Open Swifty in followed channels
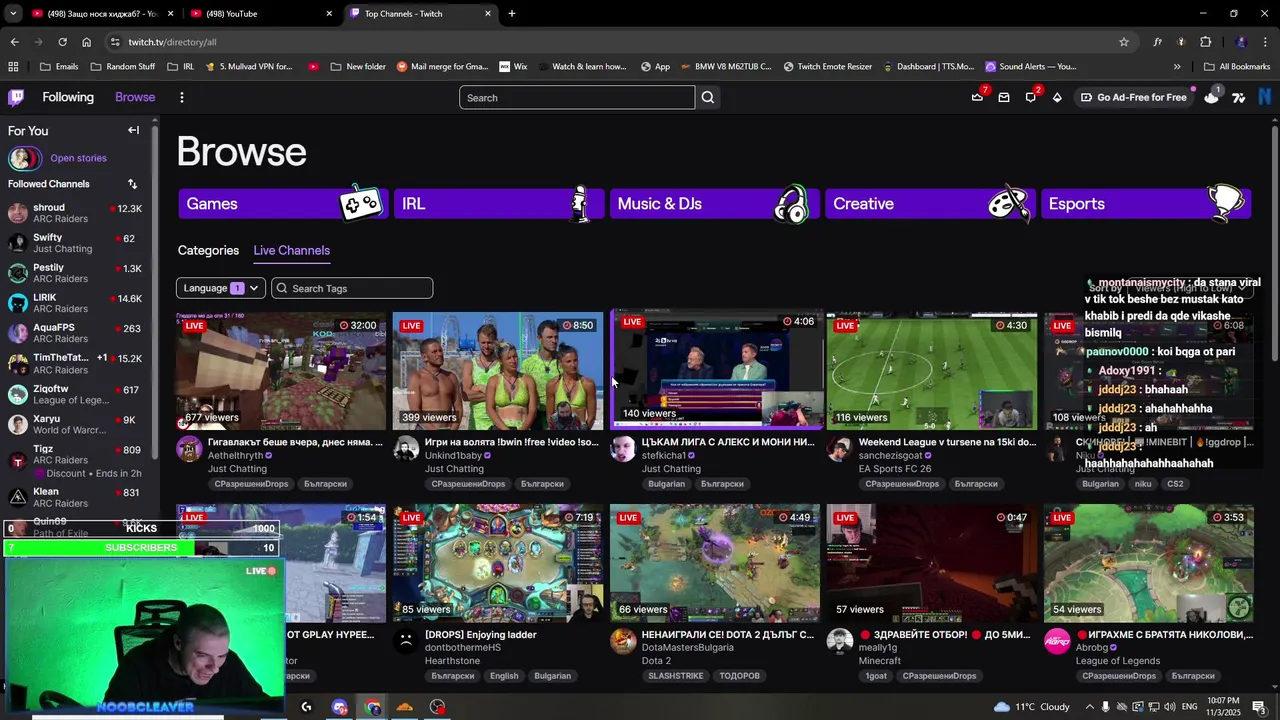The height and width of the screenshot is (720, 1280). tap(76, 243)
